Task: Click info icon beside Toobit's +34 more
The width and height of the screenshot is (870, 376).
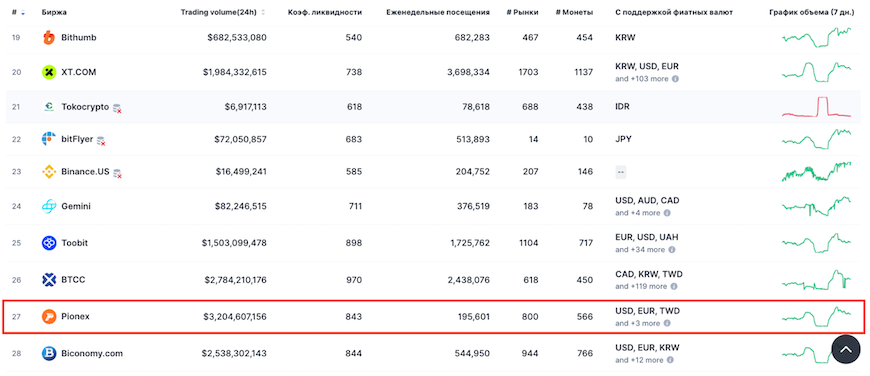Action: click(671, 250)
